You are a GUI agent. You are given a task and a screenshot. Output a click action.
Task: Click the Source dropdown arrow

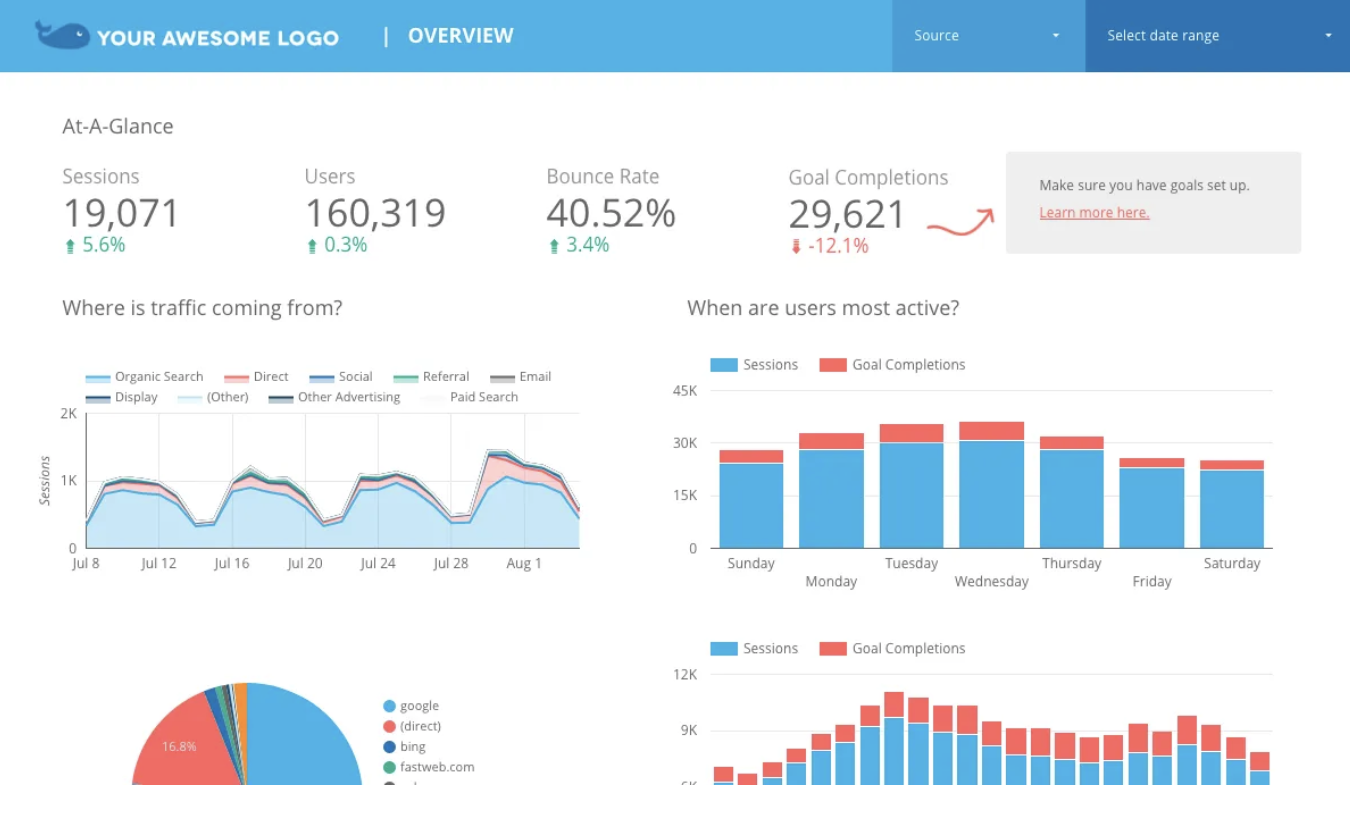pyautogui.click(x=1055, y=36)
